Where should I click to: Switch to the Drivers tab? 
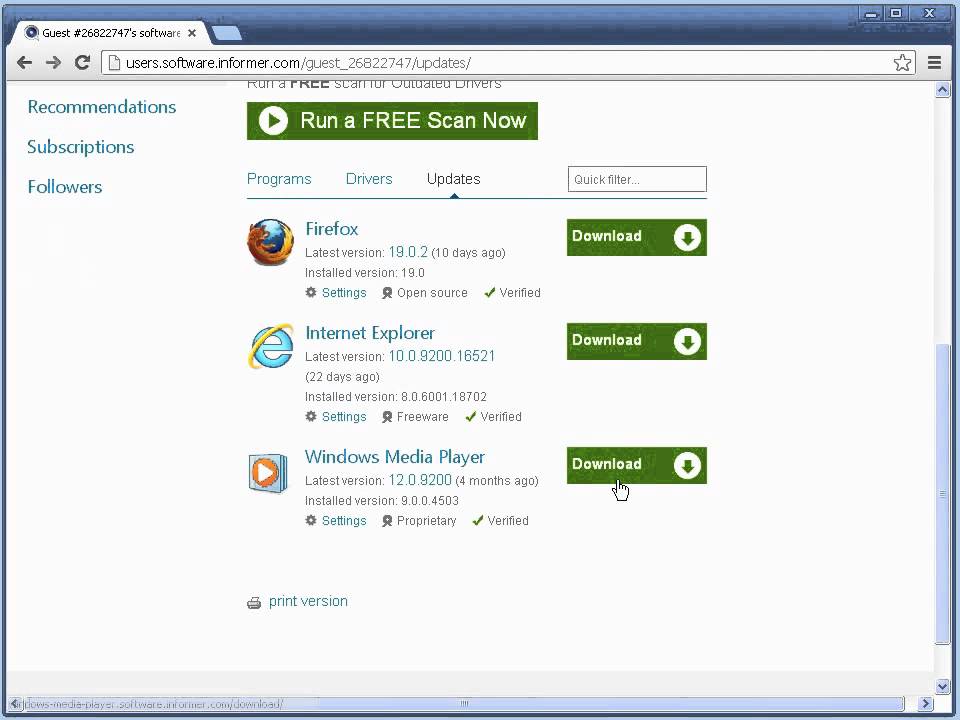369,179
